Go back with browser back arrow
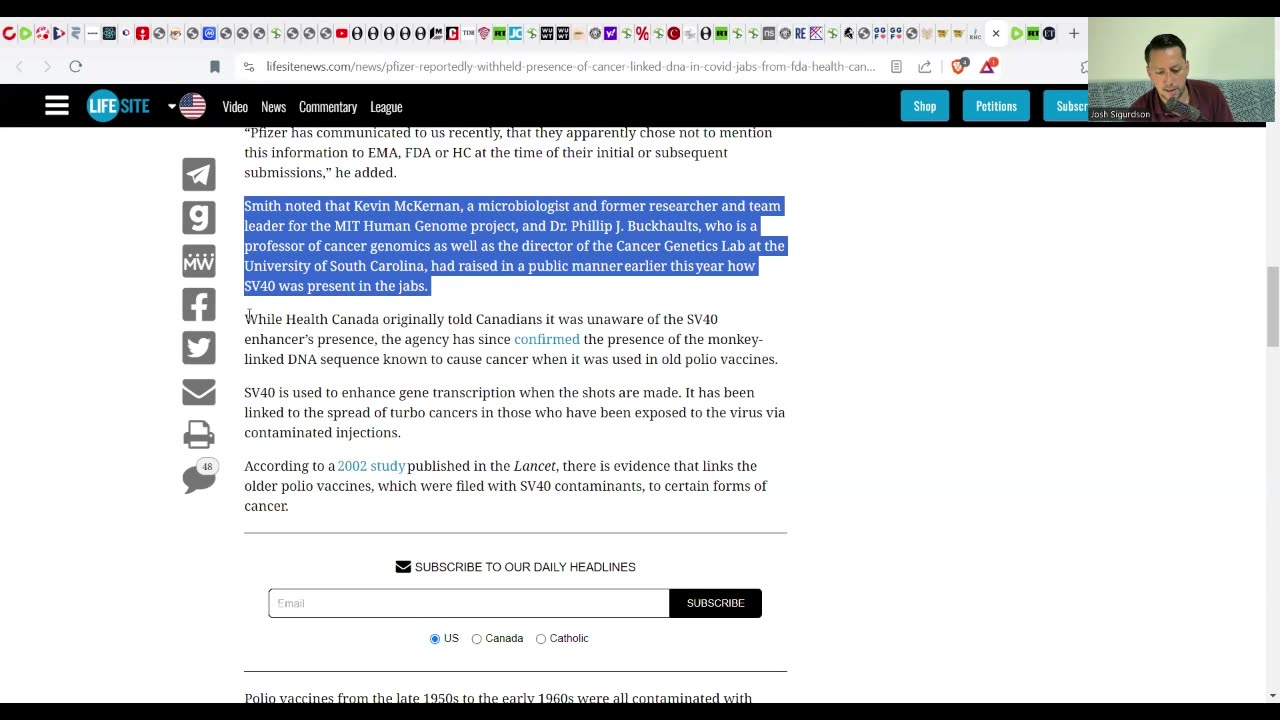The height and width of the screenshot is (720, 1280). point(19,66)
